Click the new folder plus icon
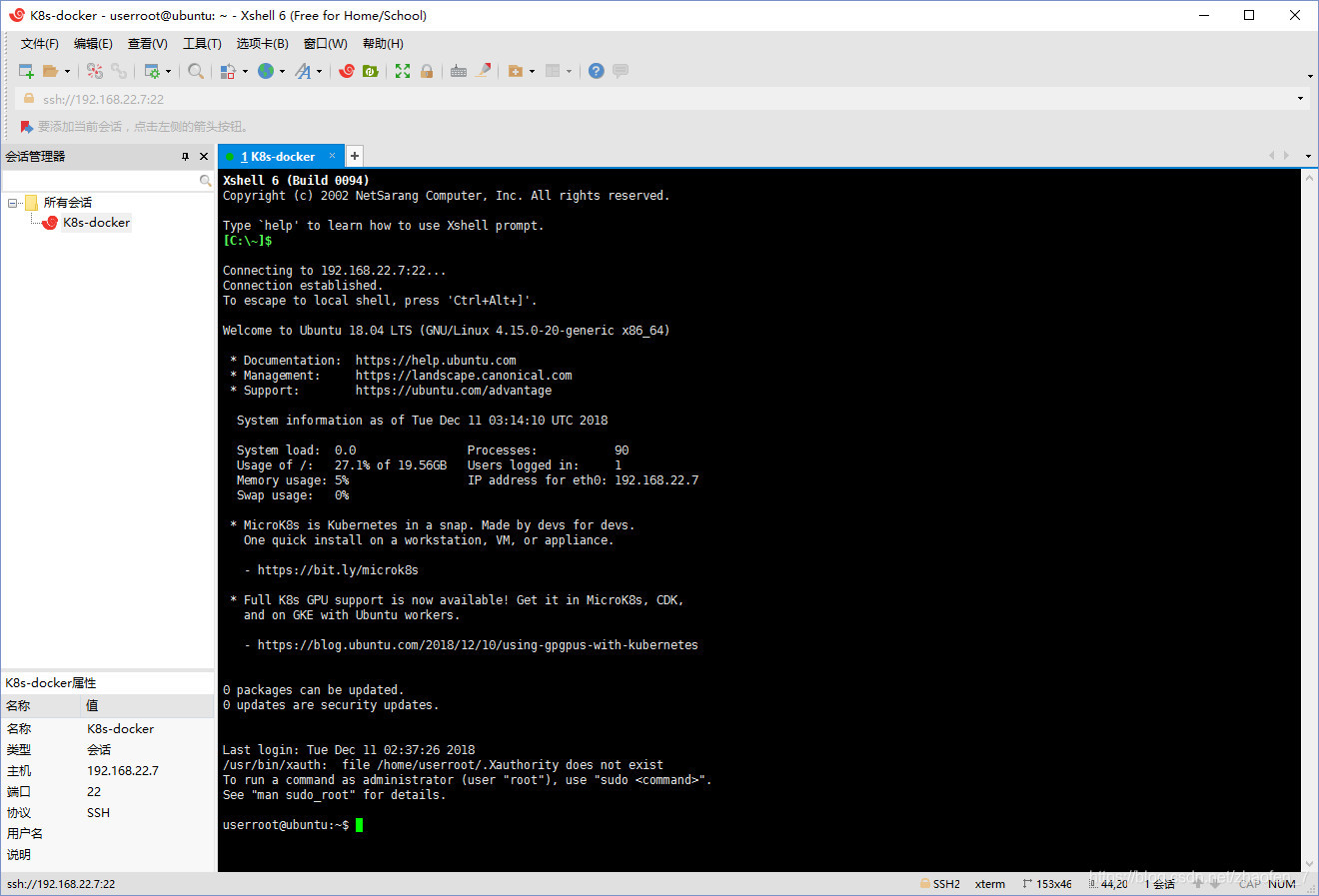 coord(516,71)
